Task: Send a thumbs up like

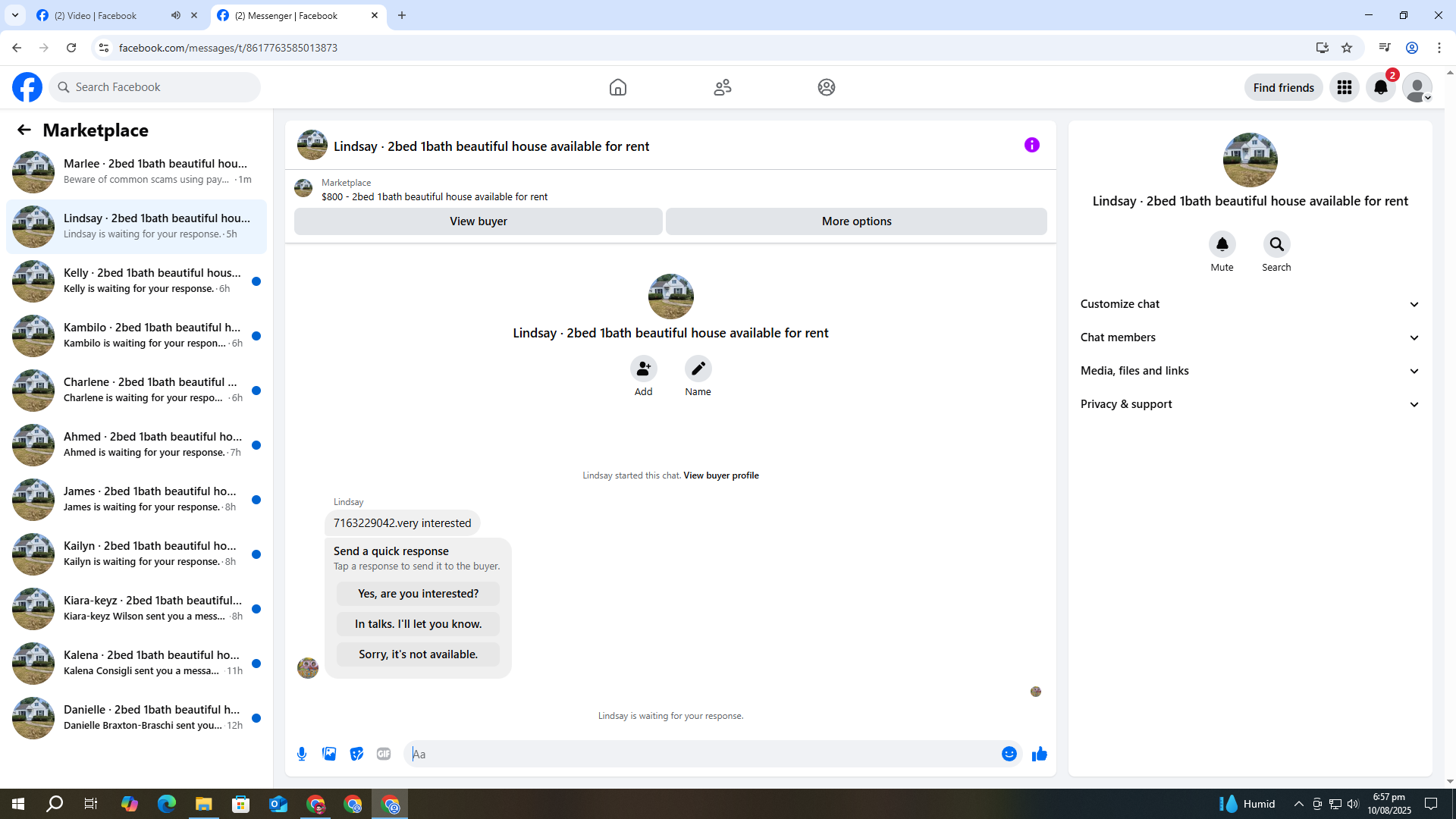Action: [1039, 754]
